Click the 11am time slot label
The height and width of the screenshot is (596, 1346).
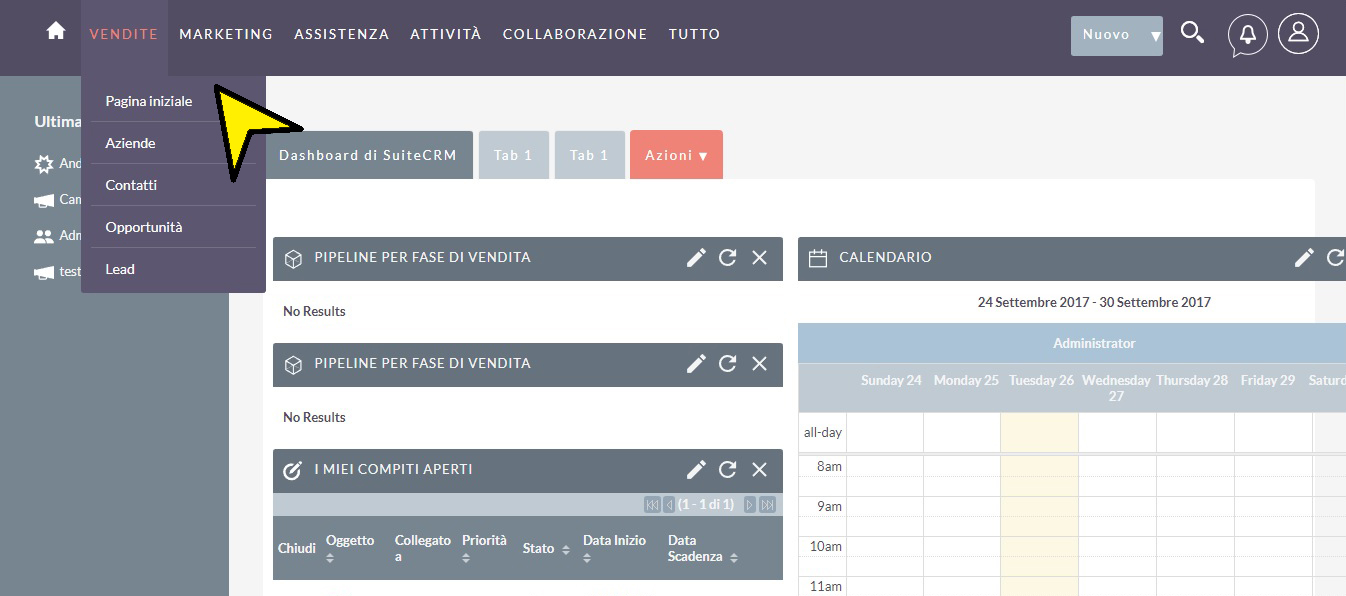[x=826, y=586]
